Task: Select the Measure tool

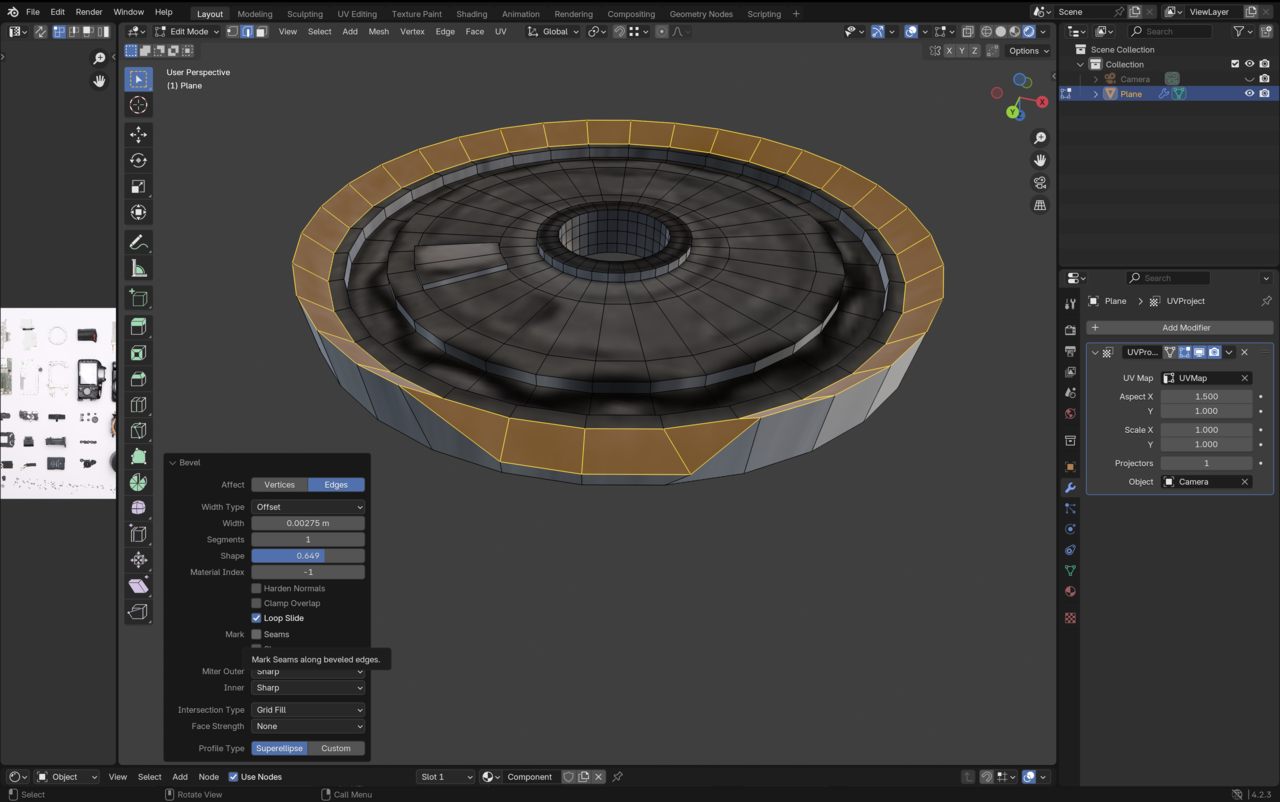Action: click(139, 268)
